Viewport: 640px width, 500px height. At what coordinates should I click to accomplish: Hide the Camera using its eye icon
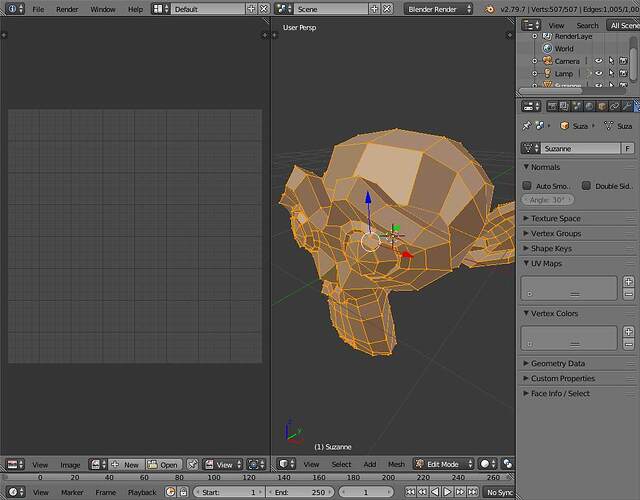(598, 61)
